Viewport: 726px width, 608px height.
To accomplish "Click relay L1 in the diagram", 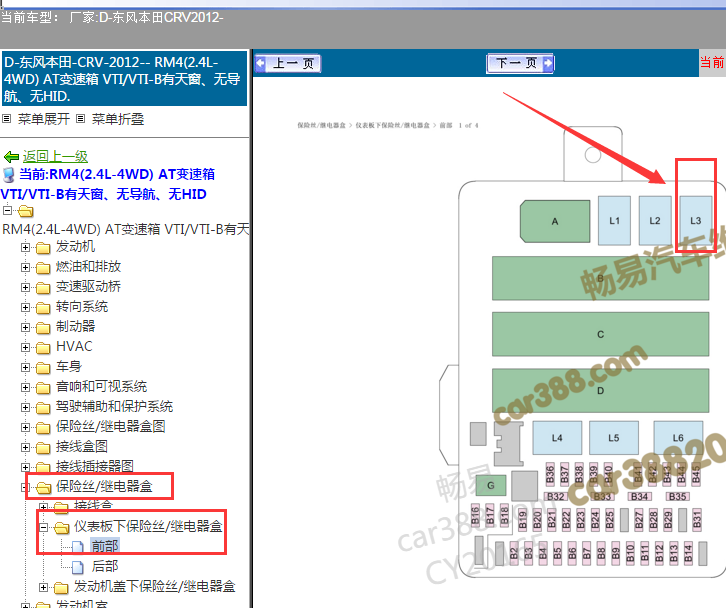I will click(x=614, y=220).
